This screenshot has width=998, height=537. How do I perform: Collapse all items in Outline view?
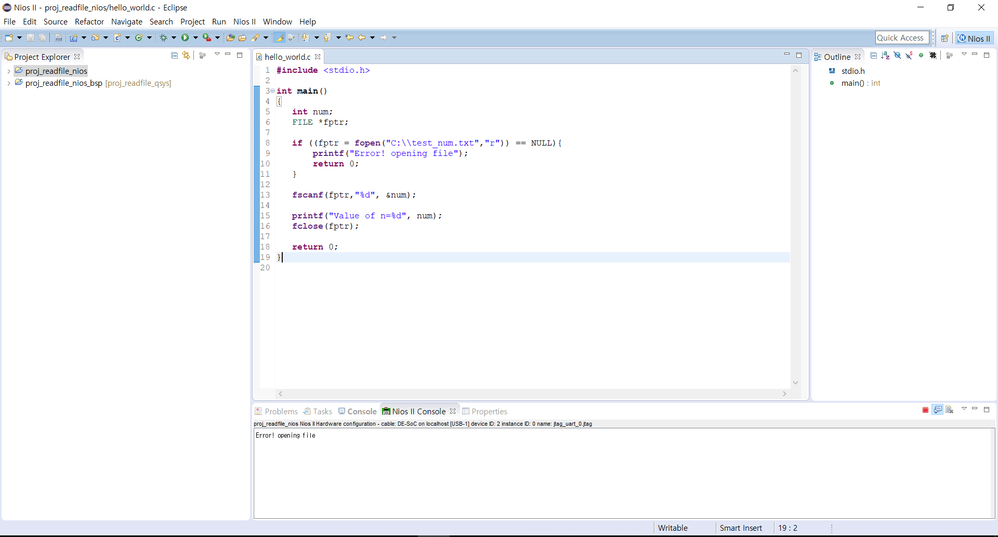point(873,56)
